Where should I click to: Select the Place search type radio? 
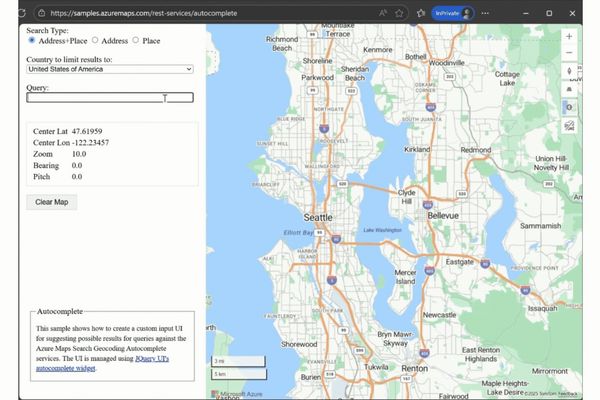pos(135,40)
